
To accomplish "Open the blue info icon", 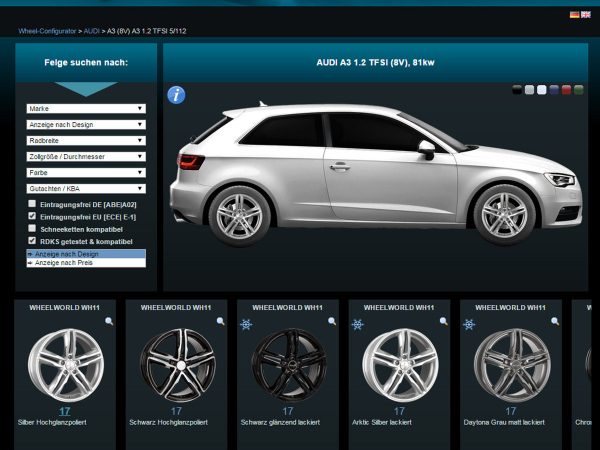I will click(x=176, y=95).
